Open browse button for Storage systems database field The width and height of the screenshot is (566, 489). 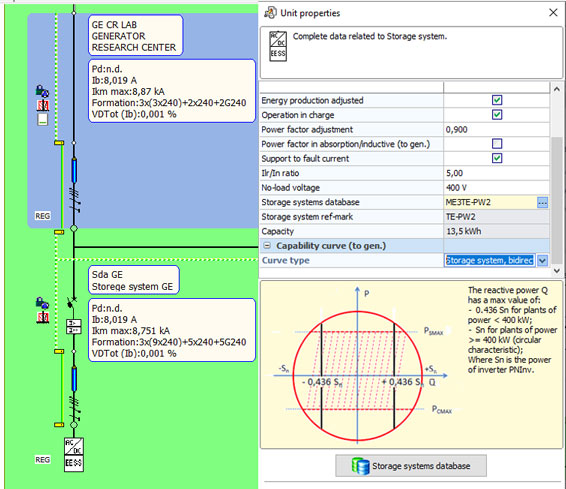(542, 202)
